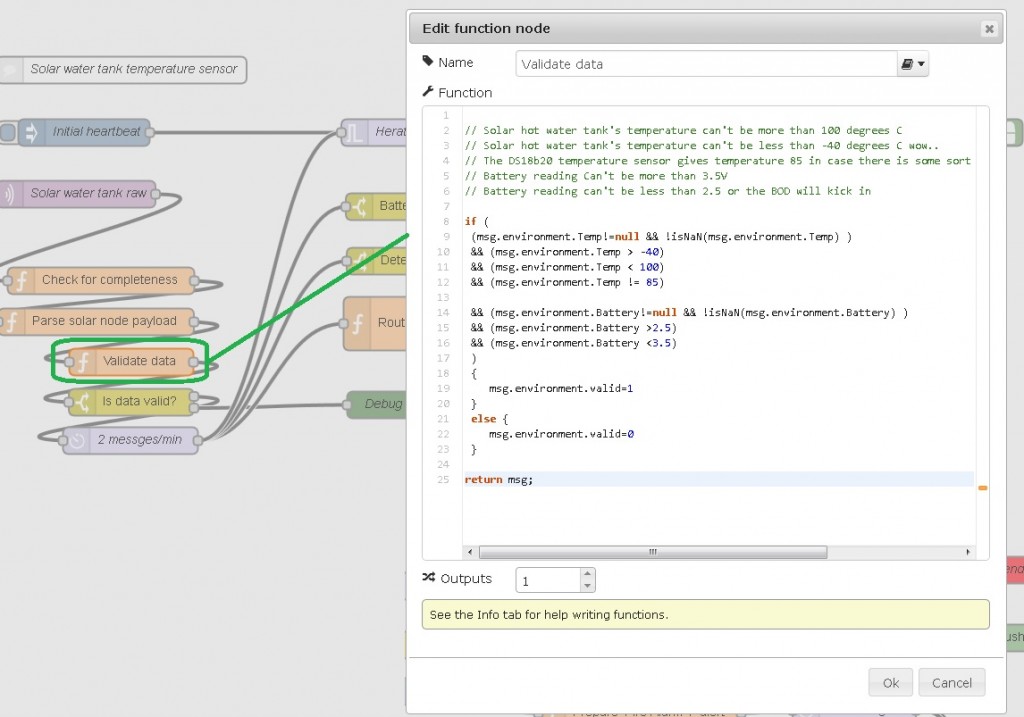Open the library dropdown beside Name field
This screenshot has height=717, width=1024.
[x=912, y=64]
